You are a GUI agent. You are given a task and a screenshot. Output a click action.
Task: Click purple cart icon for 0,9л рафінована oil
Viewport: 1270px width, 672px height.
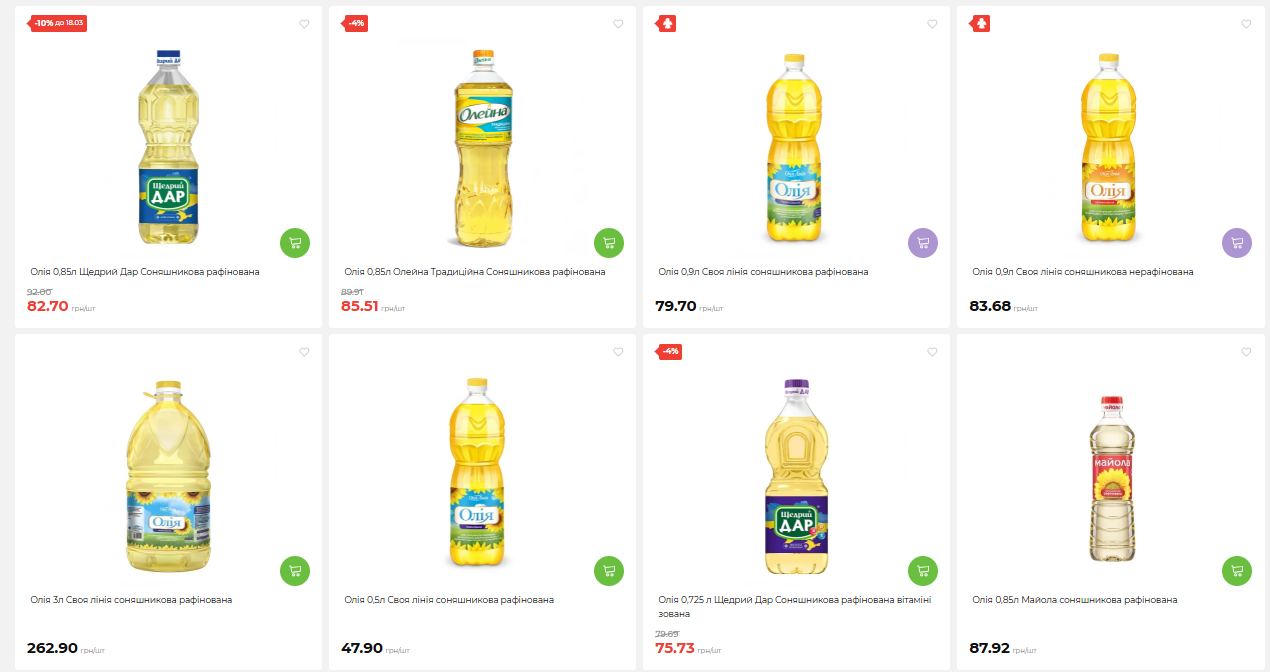923,243
